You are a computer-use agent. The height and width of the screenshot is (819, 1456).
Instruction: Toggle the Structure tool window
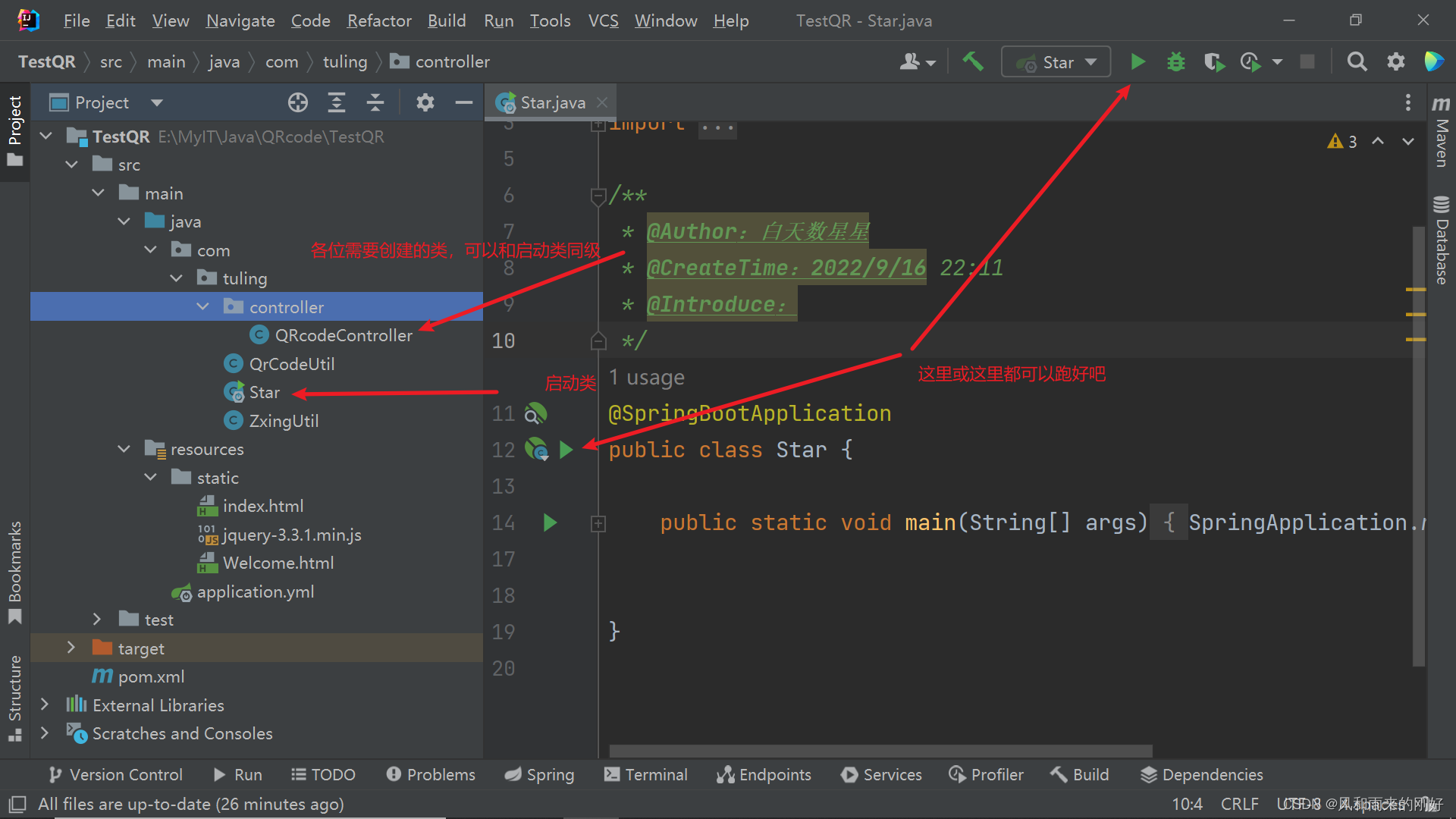point(14,696)
